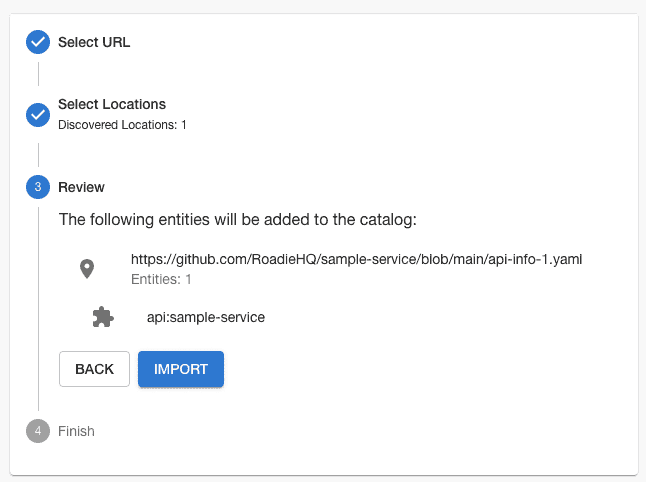Click the step 3 Review number circle
Screen dimensions: 646x482
[38, 187]
